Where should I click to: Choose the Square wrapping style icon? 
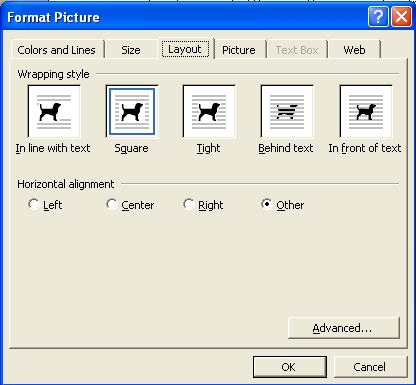[132, 111]
